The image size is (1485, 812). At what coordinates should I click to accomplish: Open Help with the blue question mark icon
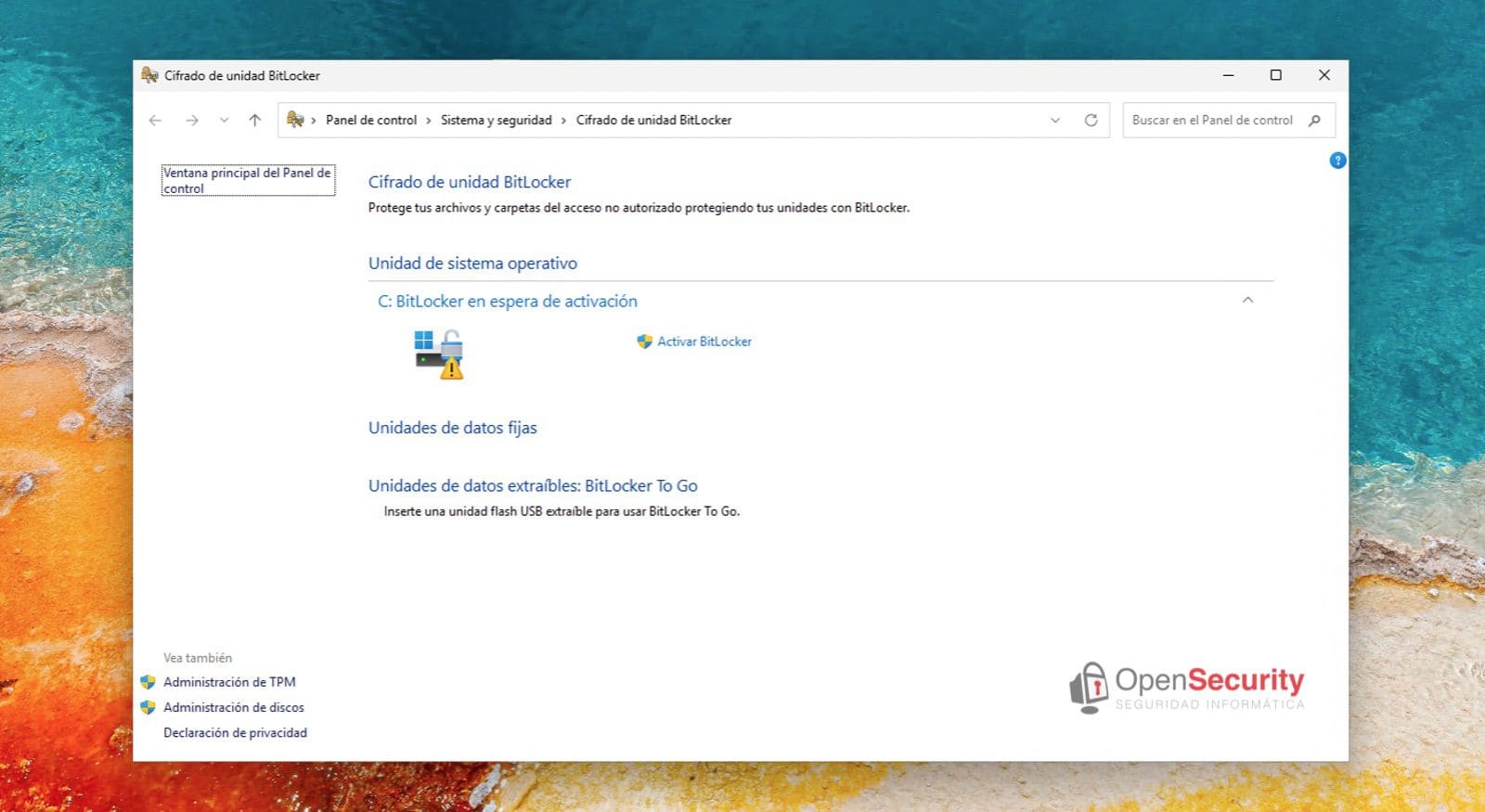pyautogui.click(x=1337, y=161)
